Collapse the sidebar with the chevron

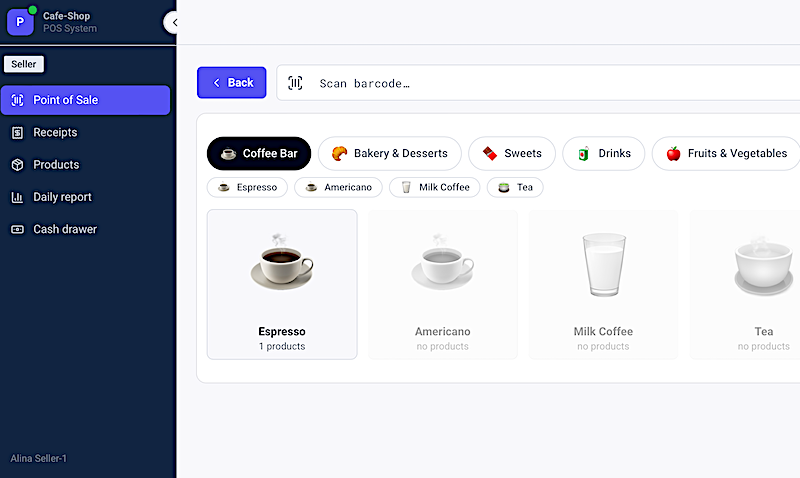coord(174,22)
